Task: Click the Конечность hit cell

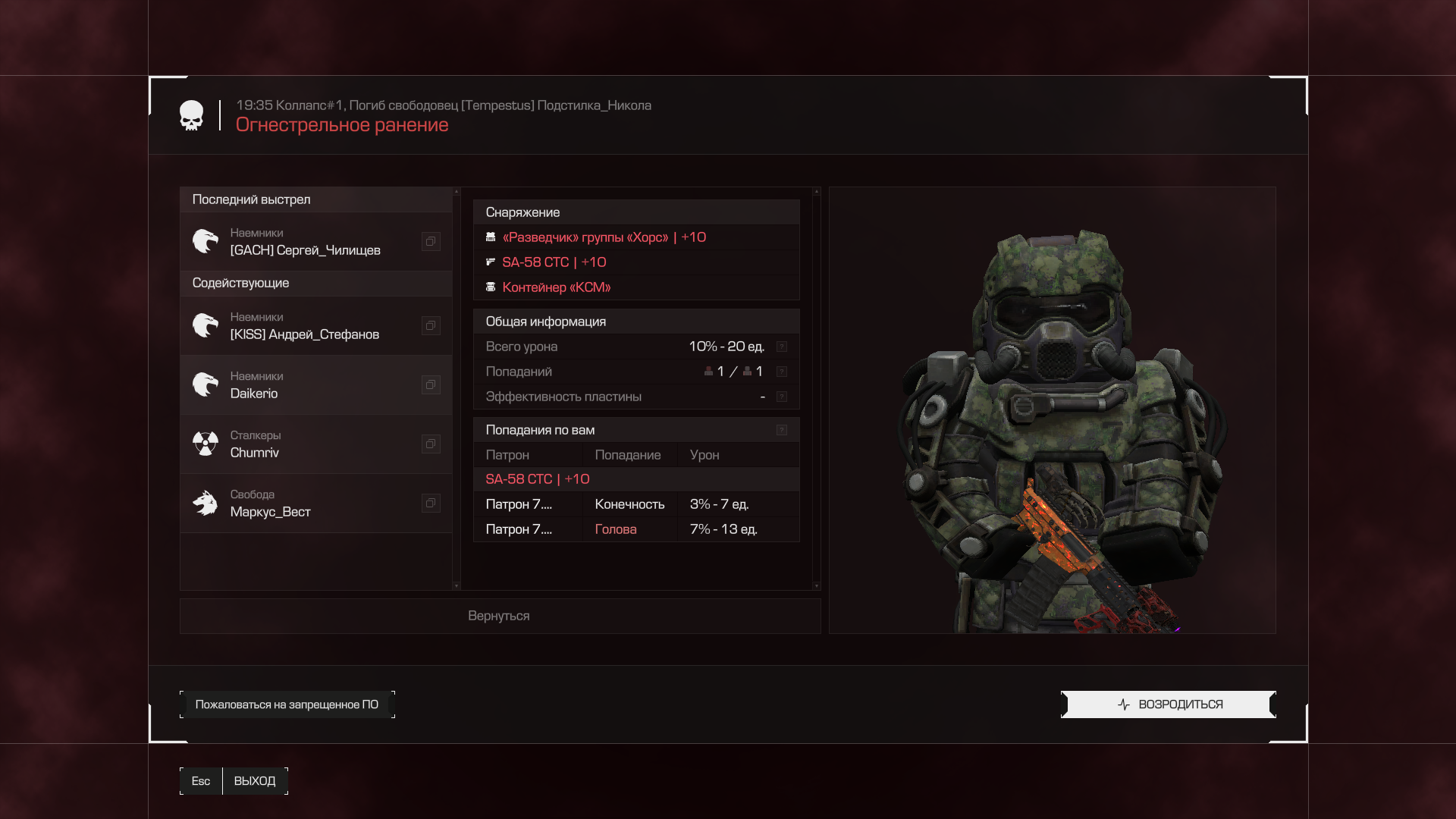Action: tap(630, 504)
